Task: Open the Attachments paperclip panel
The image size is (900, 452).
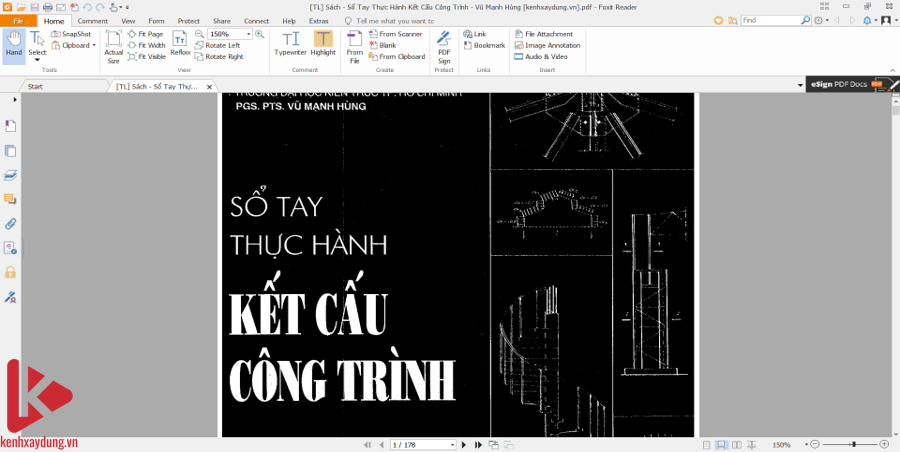Action: pos(11,223)
